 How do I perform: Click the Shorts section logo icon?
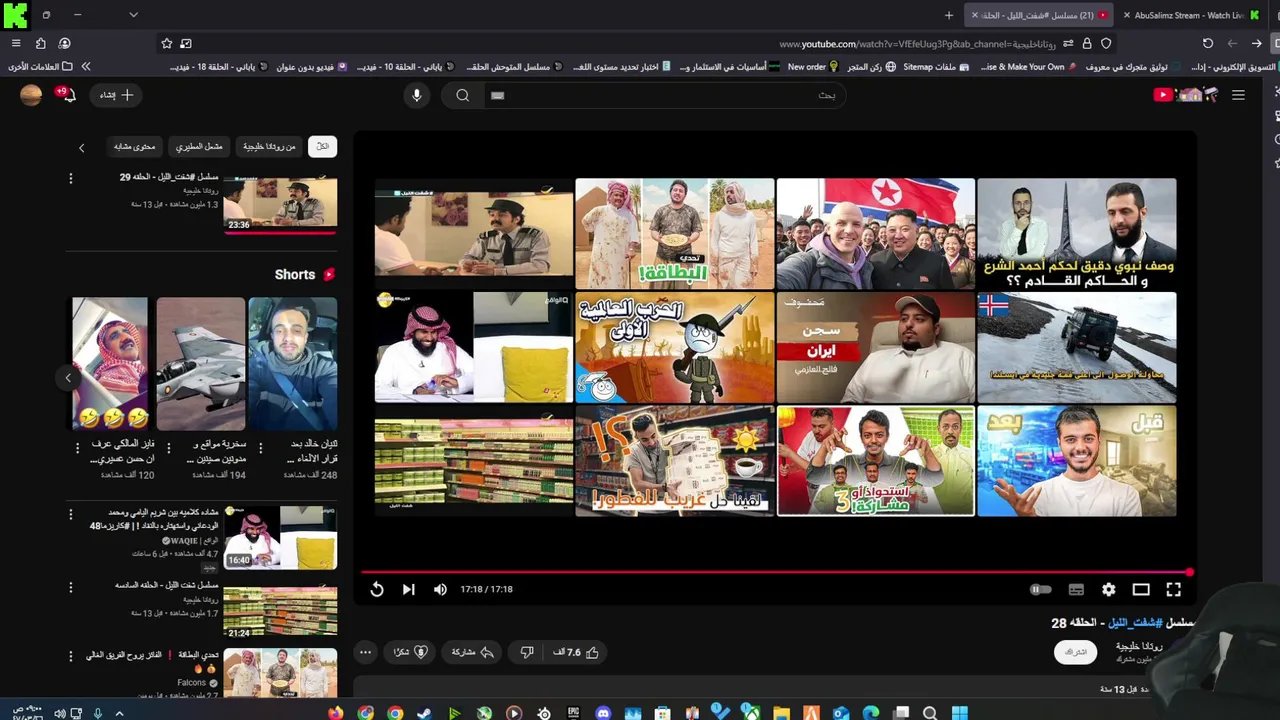pyautogui.click(x=329, y=274)
